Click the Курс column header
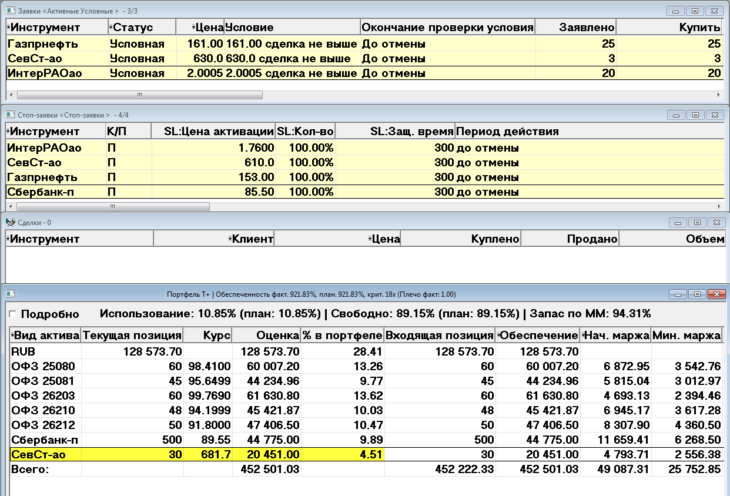Viewport: 730px width, 496px height. click(x=207, y=335)
